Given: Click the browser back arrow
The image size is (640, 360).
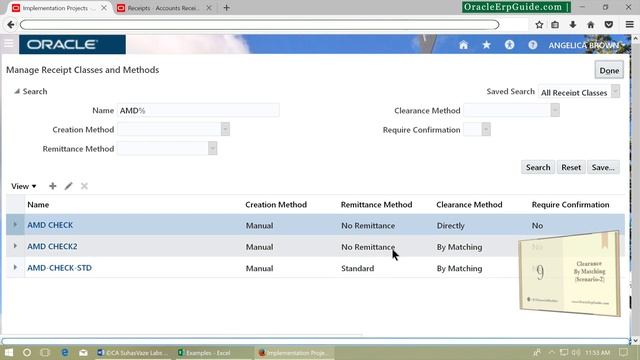Looking at the screenshot, I should (x=11, y=24).
